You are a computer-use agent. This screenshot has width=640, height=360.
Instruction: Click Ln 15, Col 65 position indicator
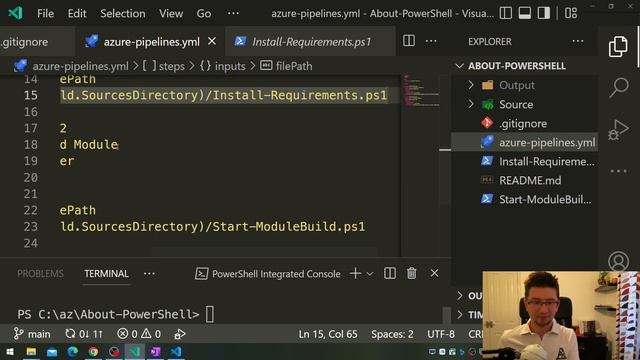coord(328,334)
